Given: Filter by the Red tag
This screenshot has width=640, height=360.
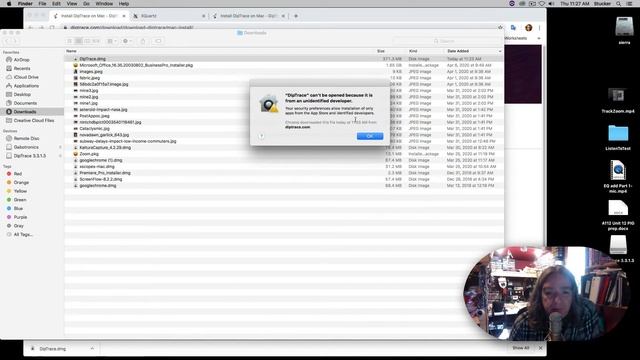Looking at the screenshot, I should click(18, 174).
